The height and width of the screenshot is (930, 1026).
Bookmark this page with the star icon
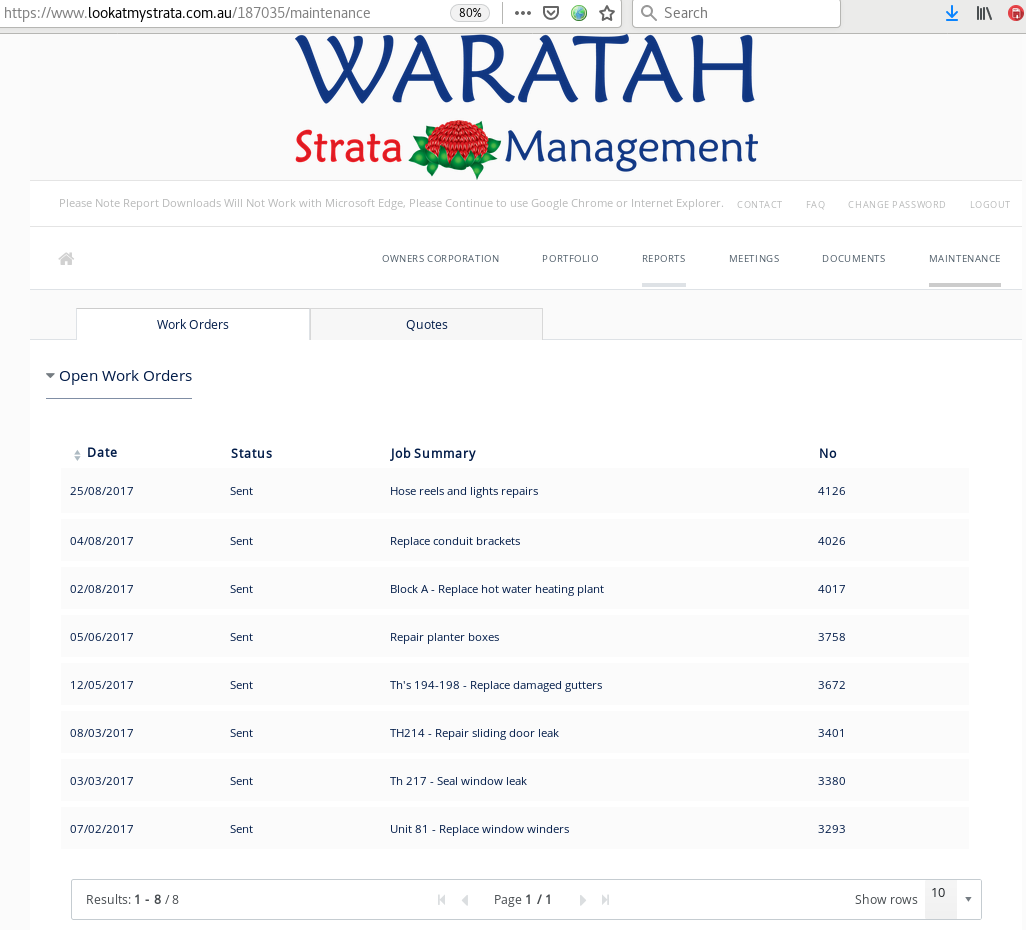(x=607, y=13)
